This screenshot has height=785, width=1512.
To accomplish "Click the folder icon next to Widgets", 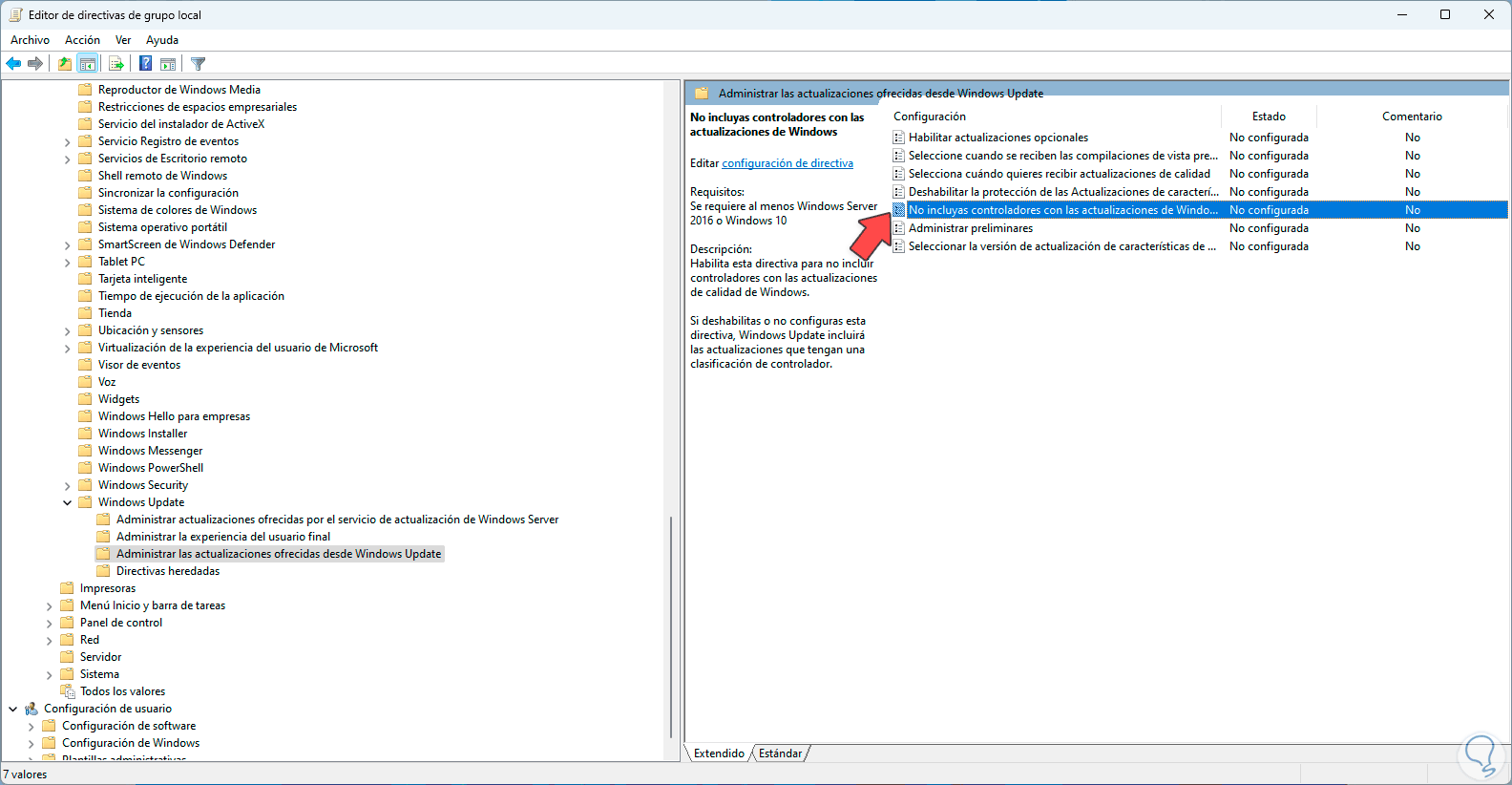I will tap(85, 399).
